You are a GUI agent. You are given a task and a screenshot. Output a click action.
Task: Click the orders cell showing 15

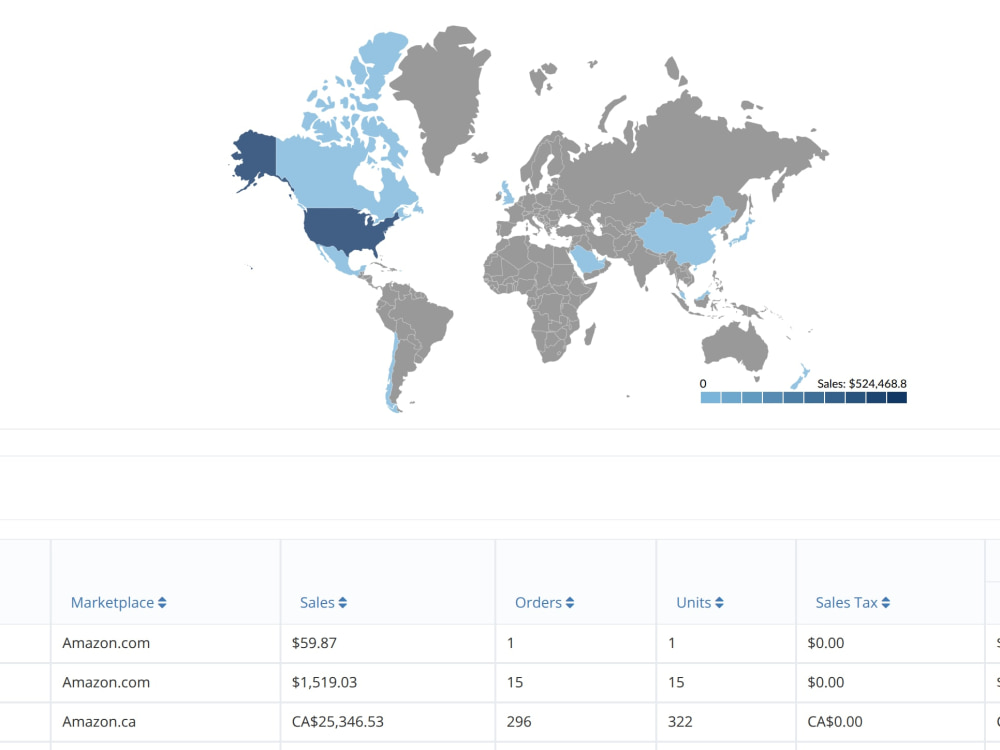click(576, 683)
